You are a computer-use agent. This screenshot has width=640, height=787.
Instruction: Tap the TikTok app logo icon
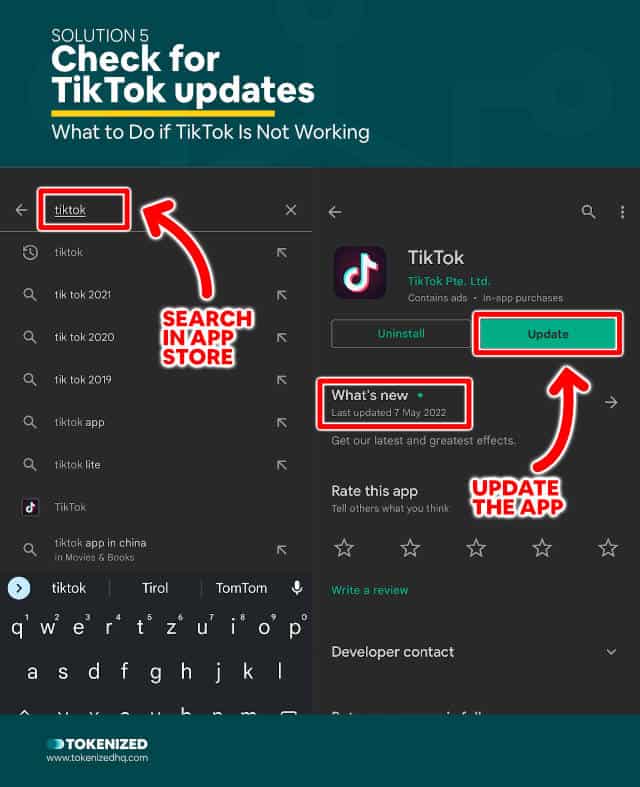click(x=360, y=273)
